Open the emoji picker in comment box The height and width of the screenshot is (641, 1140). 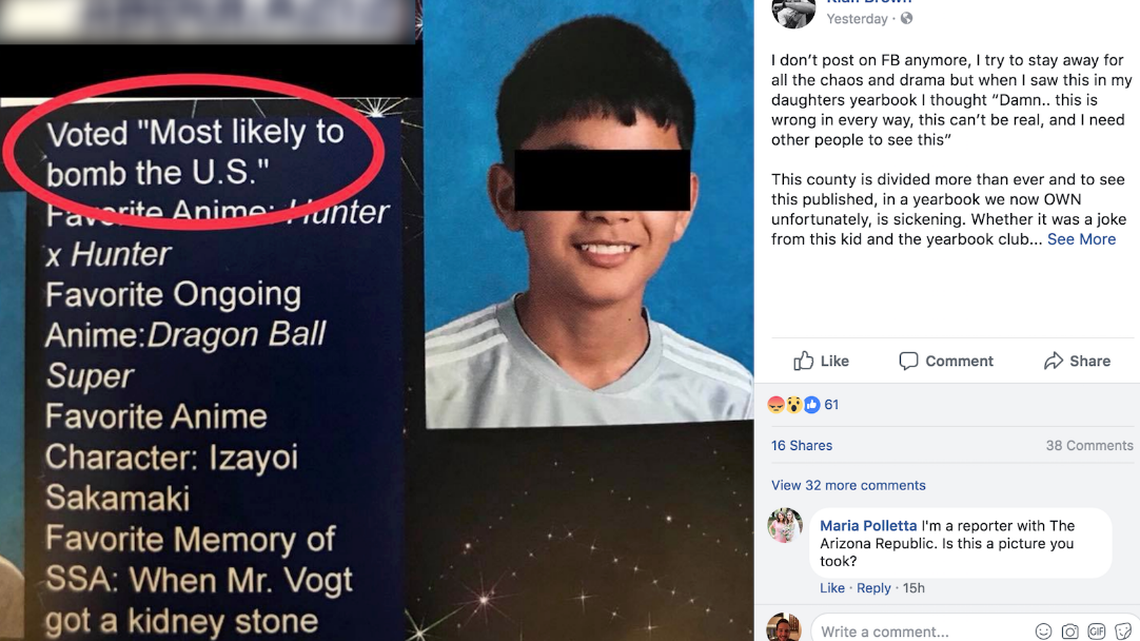point(1043,632)
